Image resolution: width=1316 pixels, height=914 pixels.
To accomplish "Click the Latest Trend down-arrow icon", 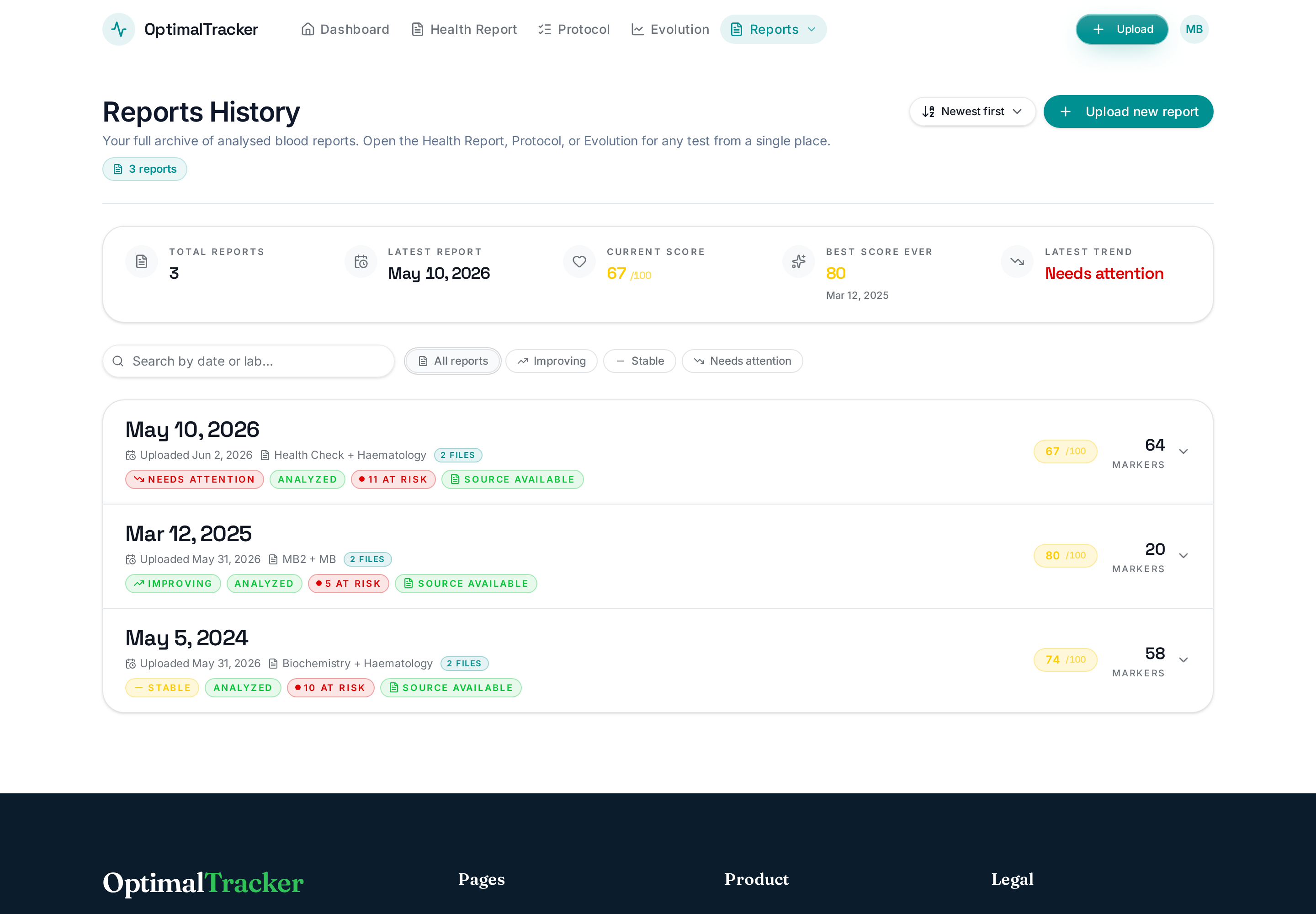I will 1017,262.
